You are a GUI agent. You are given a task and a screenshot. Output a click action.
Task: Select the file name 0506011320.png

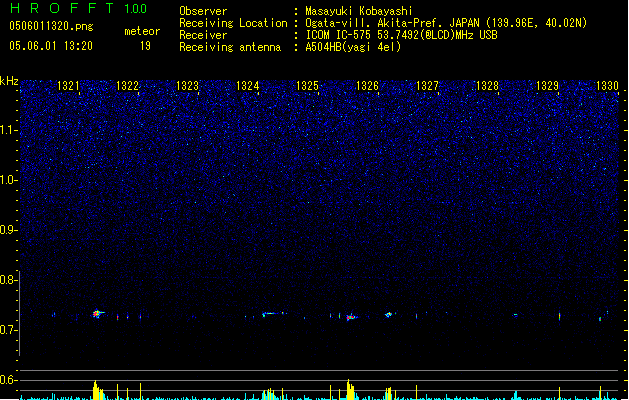coord(51,26)
